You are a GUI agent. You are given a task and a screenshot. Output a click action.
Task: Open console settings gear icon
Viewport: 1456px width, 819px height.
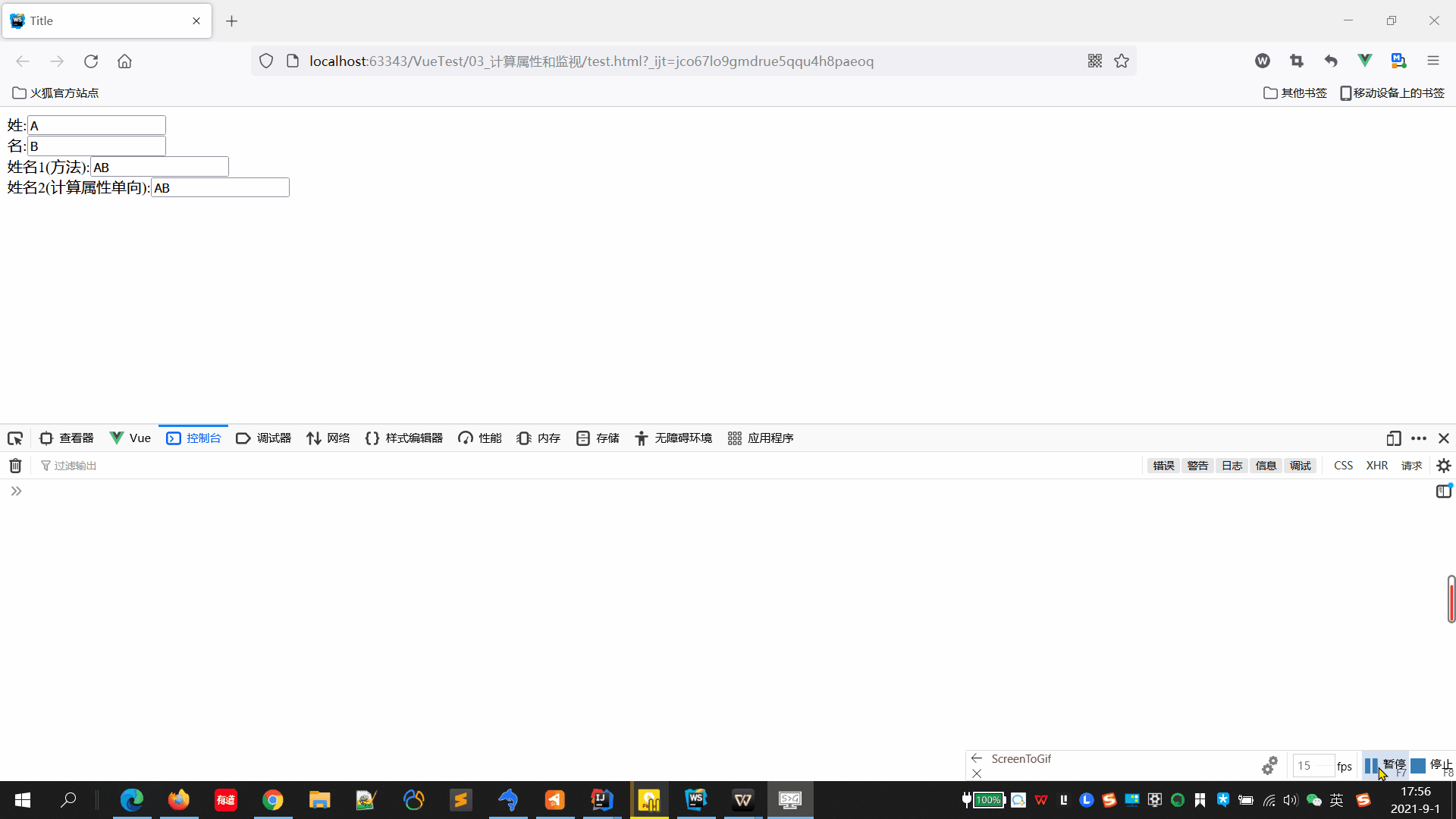pyautogui.click(x=1444, y=466)
